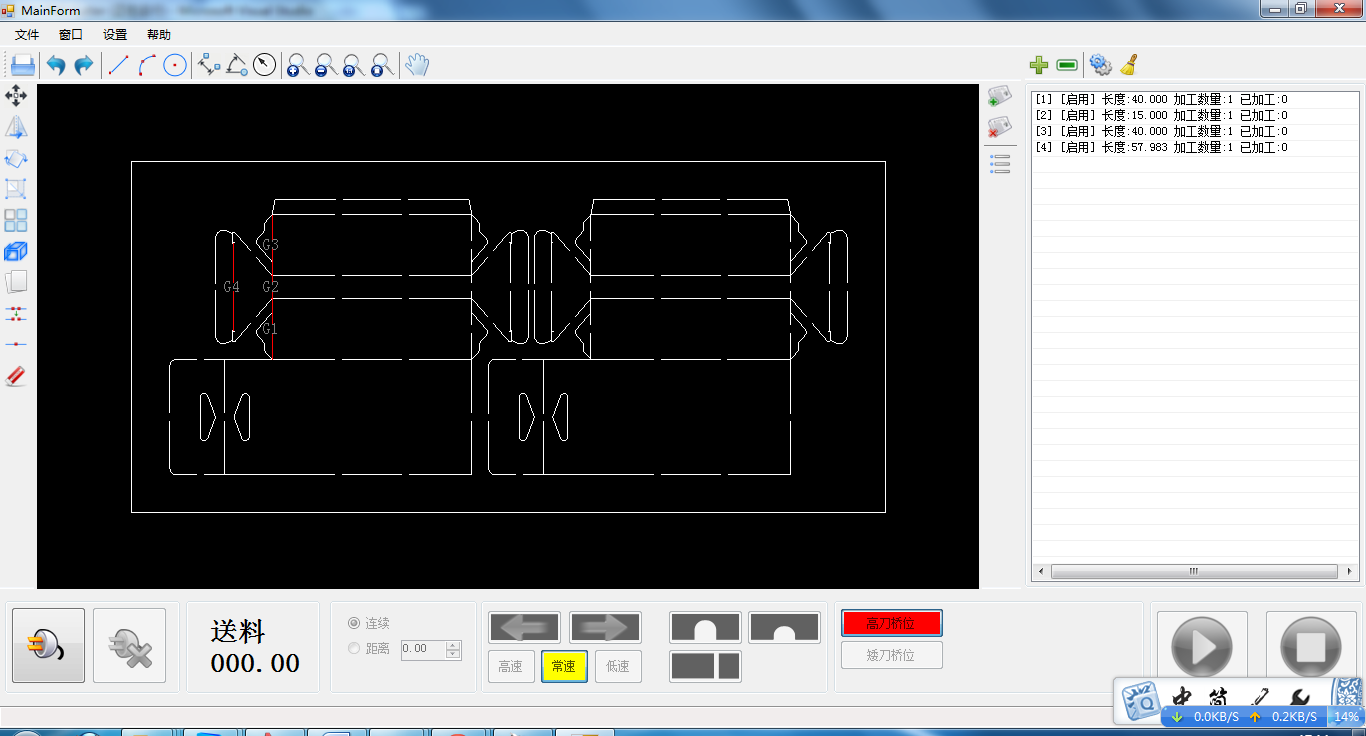Select list entry with length 57.983
This screenshot has height=736, width=1366.
(1161, 148)
